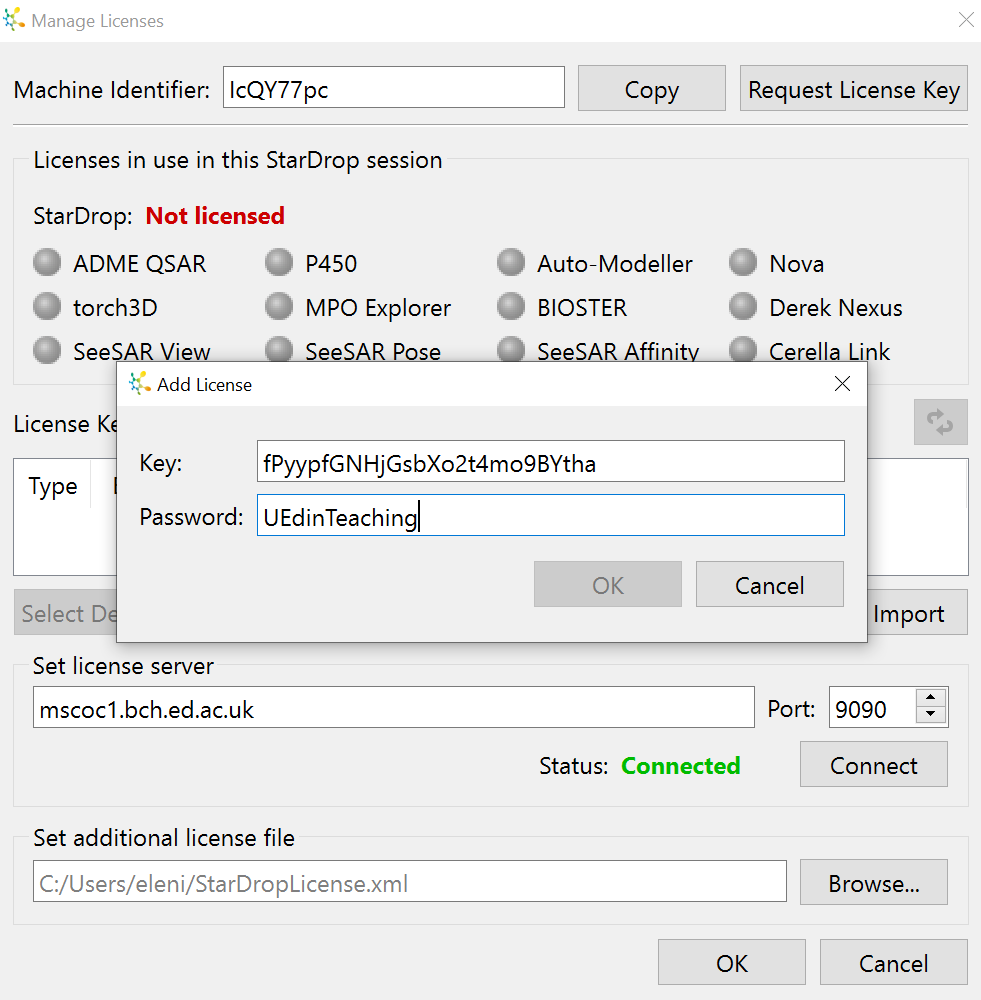The height and width of the screenshot is (1000, 981).
Task: Click the red Not licensed status text
Action: (x=215, y=216)
